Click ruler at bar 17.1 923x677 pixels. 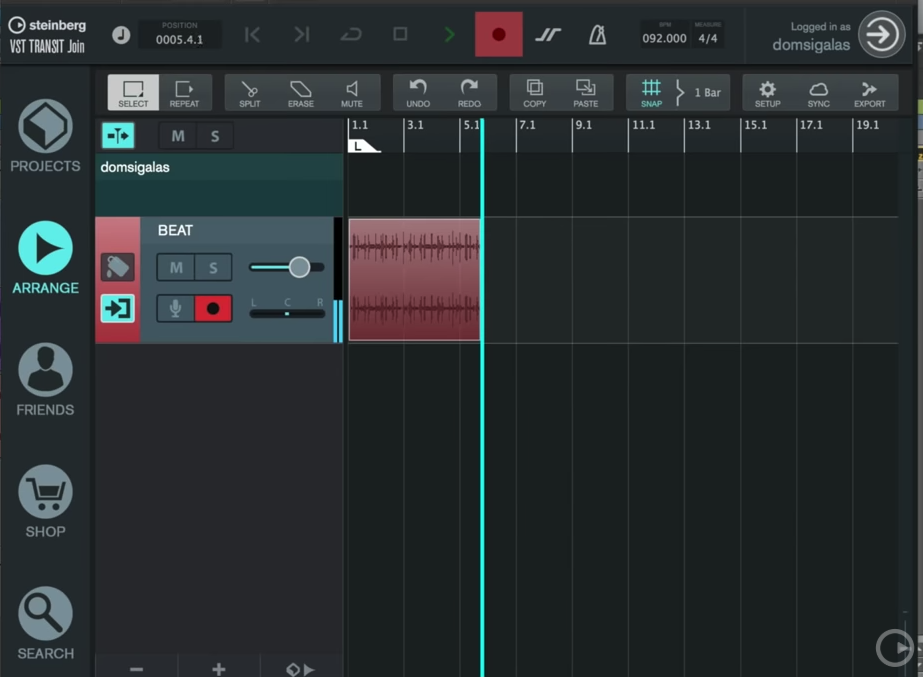click(x=811, y=125)
